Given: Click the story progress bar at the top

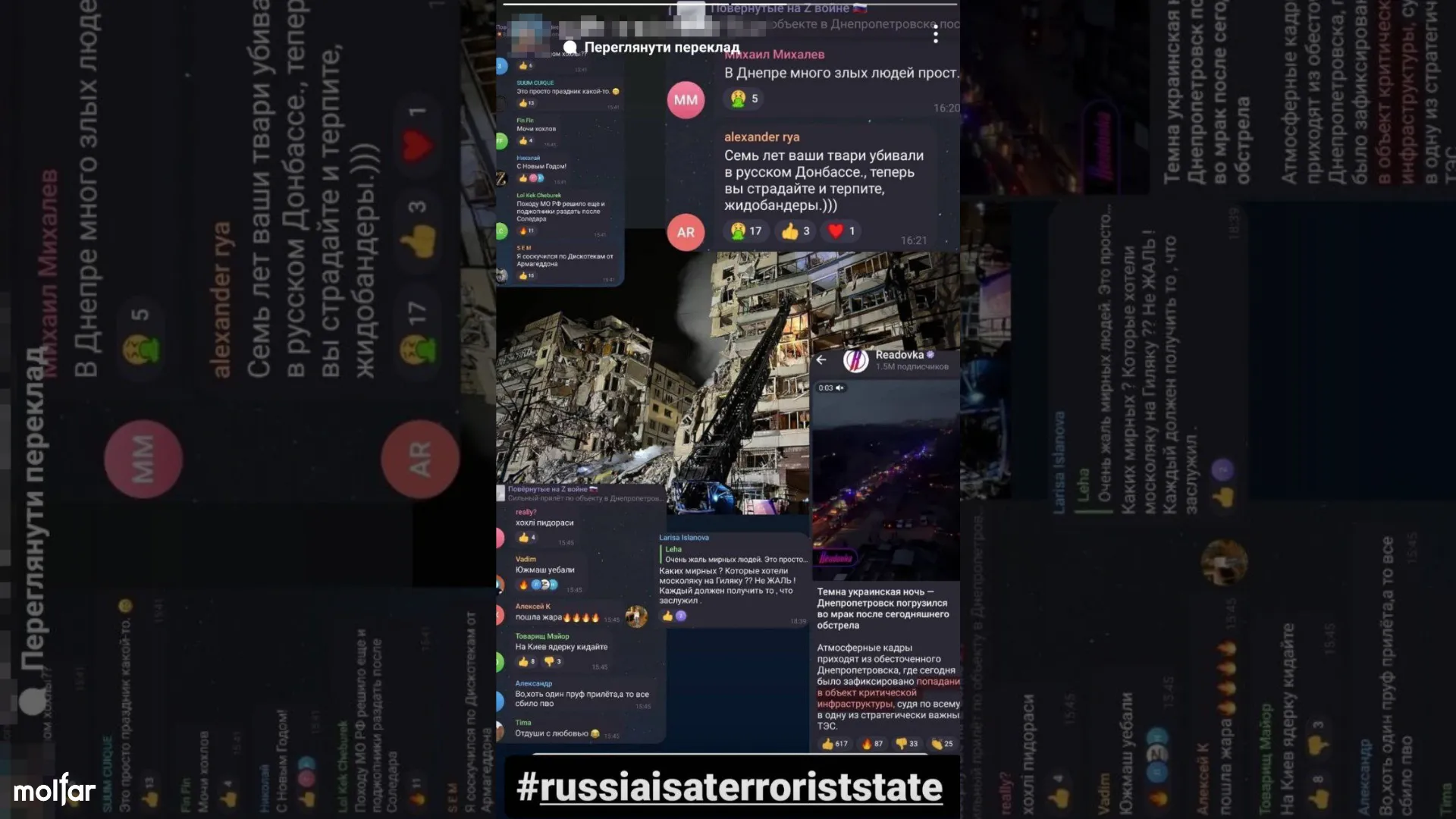Looking at the screenshot, I should coord(730,5).
